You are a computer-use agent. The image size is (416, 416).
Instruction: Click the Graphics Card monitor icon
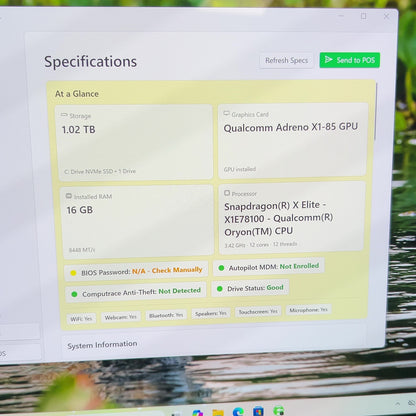pos(226,114)
